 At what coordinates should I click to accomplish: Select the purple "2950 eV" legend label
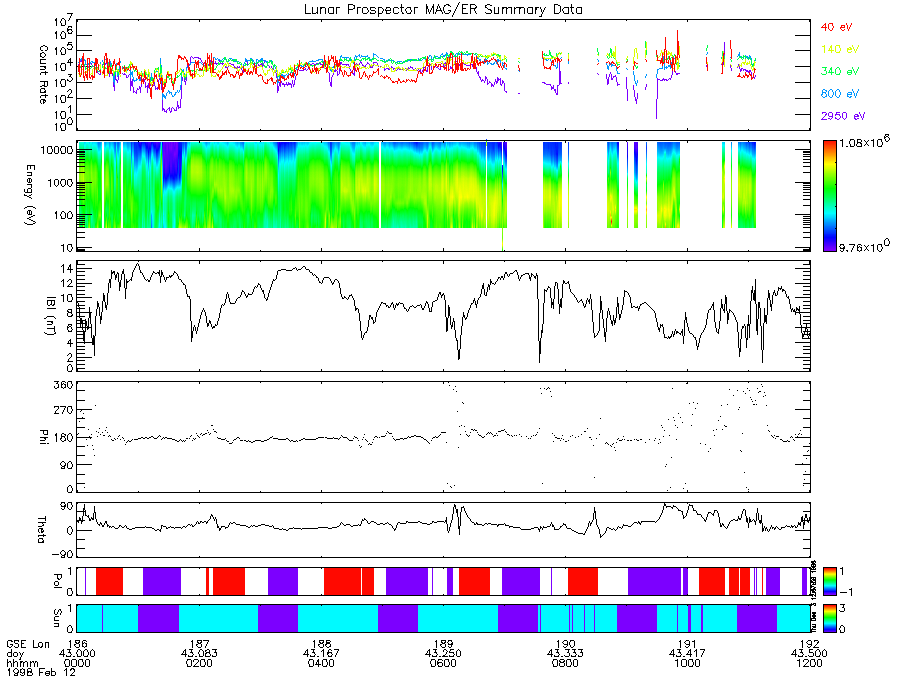(x=843, y=116)
